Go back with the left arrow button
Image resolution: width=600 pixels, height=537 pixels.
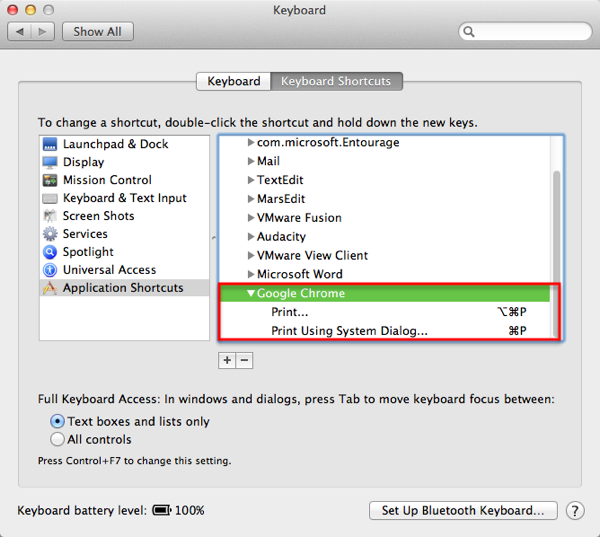20,31
